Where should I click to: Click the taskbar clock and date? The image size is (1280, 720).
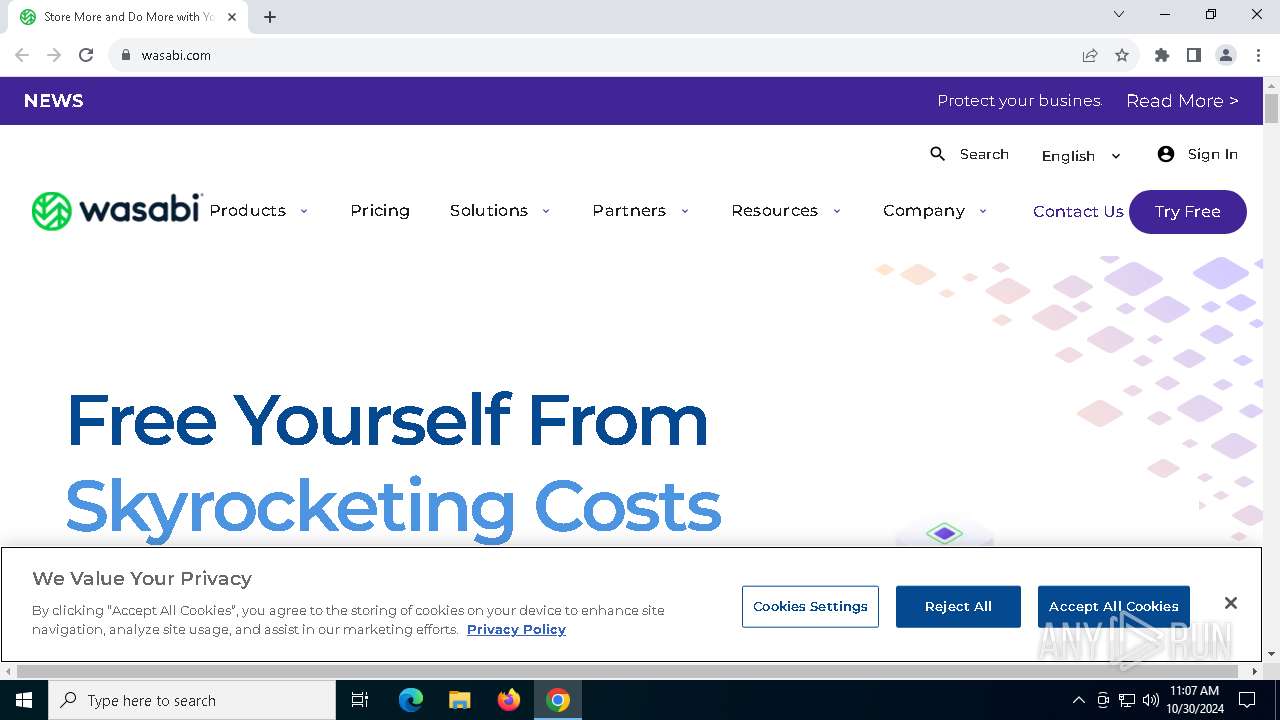(1195, 700)
